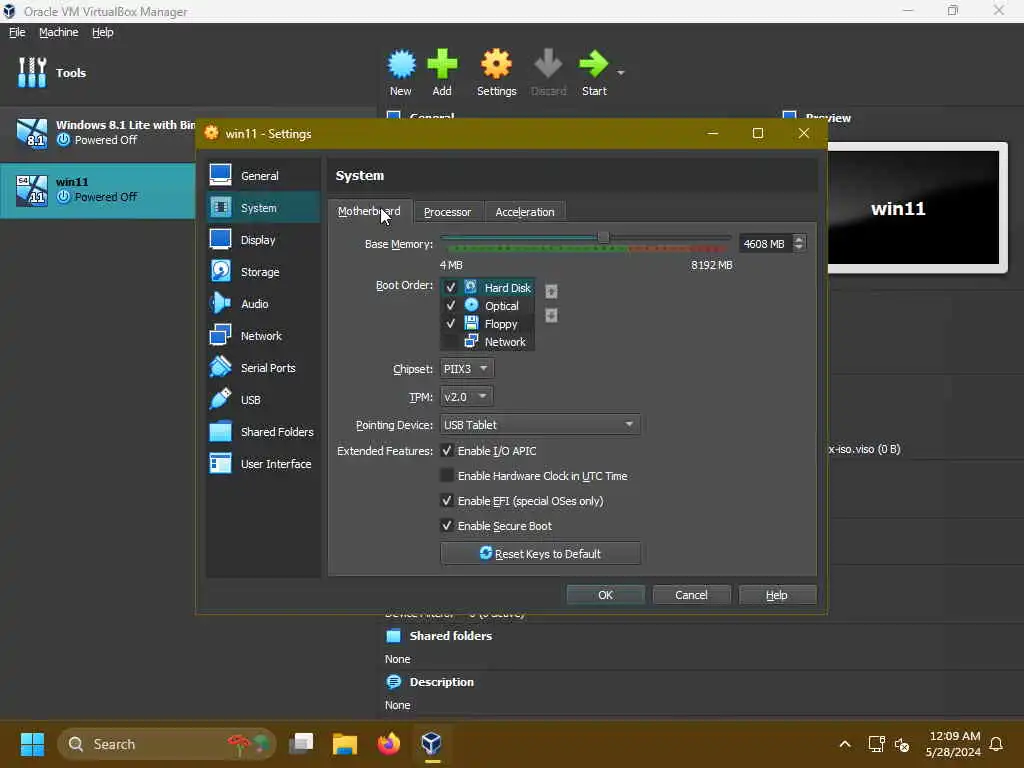Open the Pointing Device dropdown
Screen dimensions: 1024x768
[x=540, y=424]
